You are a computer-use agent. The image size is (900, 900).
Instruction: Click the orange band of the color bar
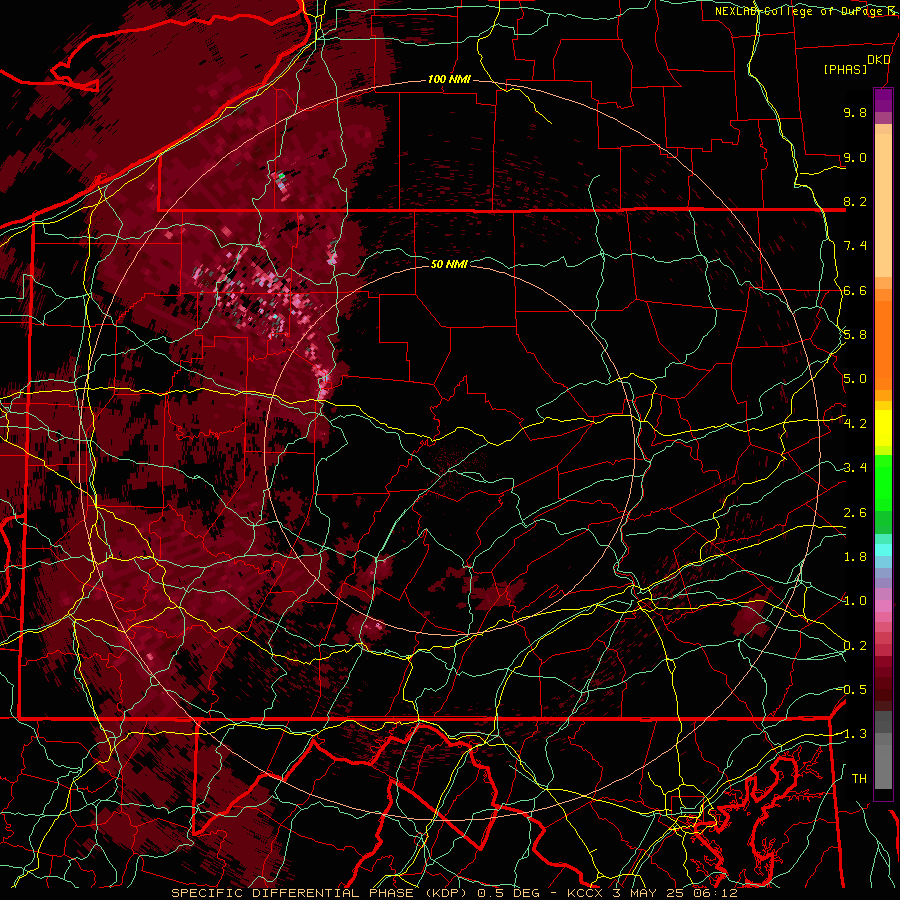883,339
